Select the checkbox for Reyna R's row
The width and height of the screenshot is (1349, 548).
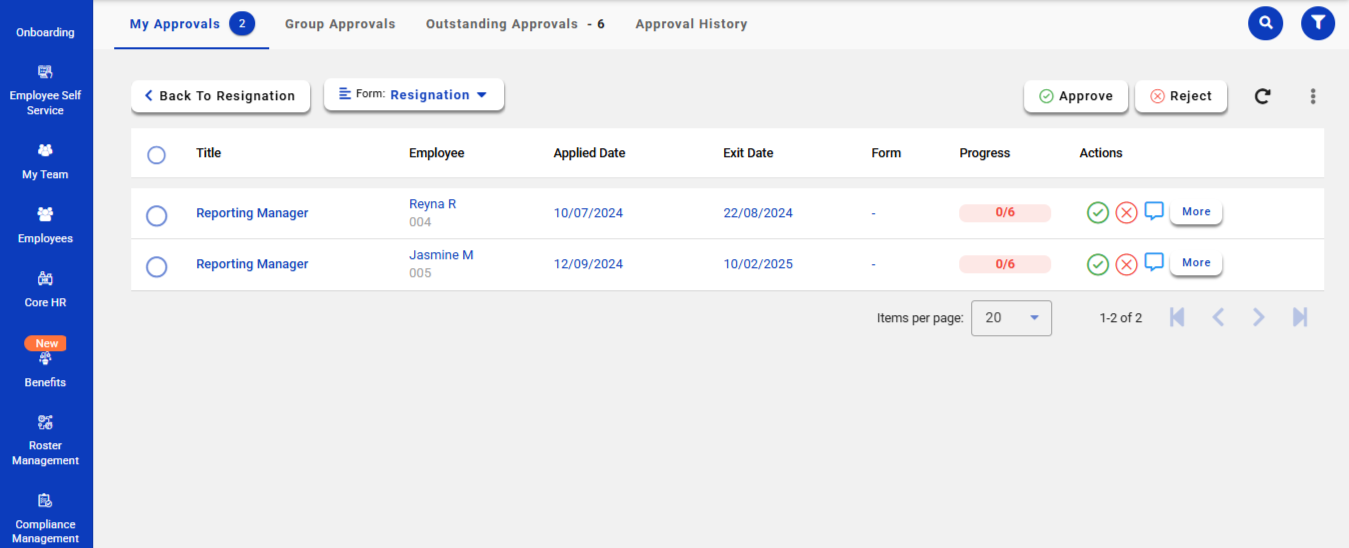coord(156,215)
